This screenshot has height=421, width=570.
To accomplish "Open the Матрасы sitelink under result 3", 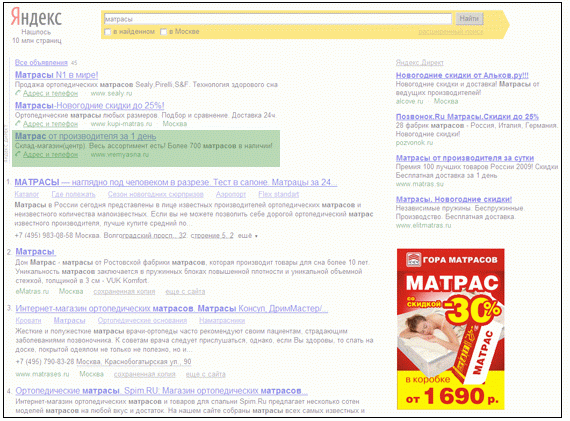I will tap(69, 321).
